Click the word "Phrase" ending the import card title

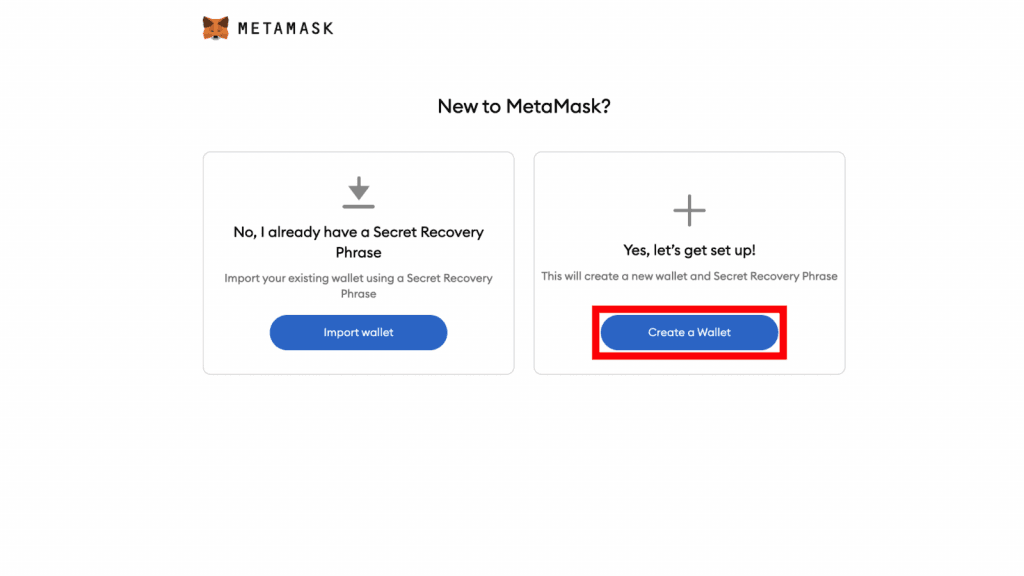(358, 252)
